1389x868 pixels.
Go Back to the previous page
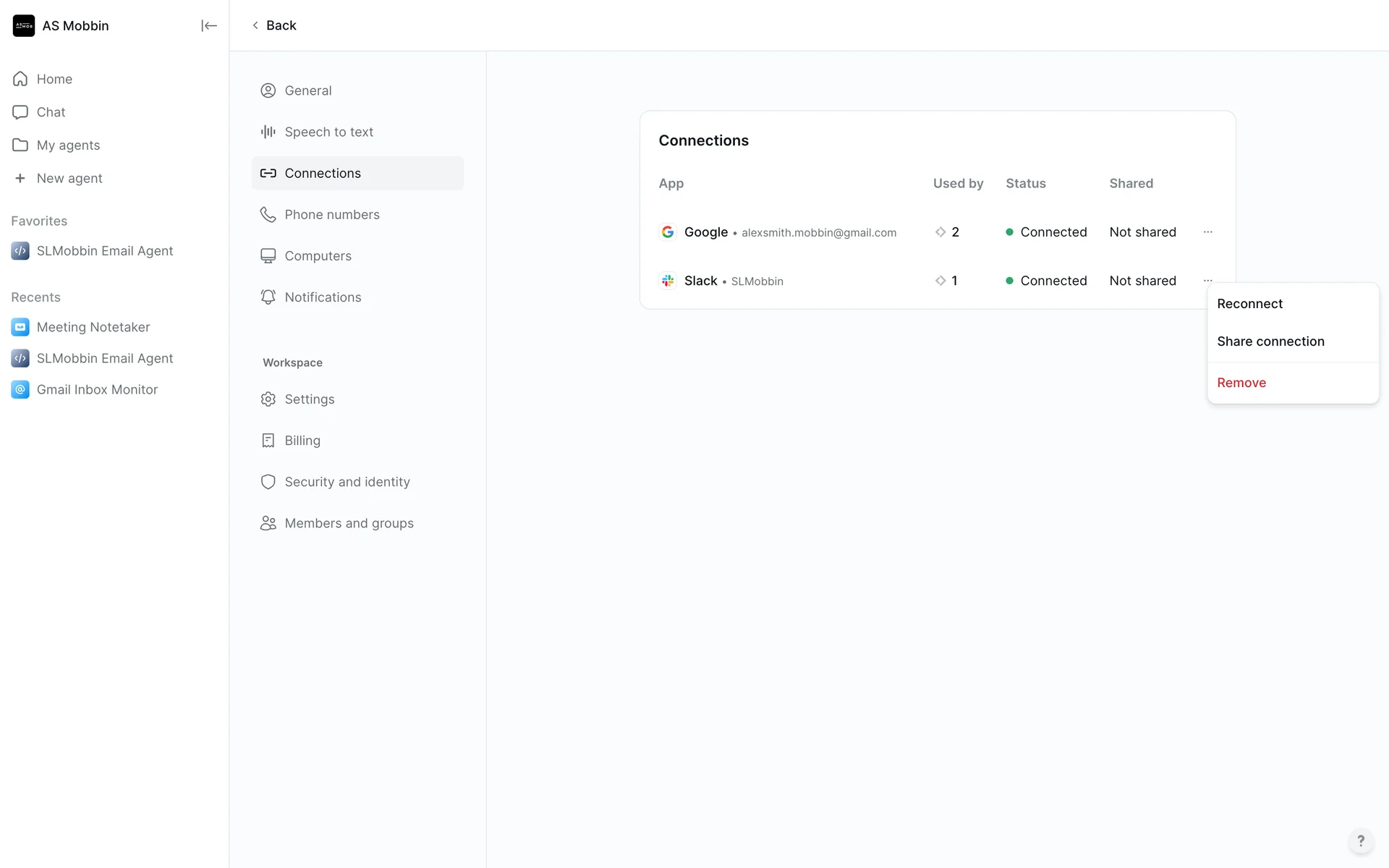274,25
